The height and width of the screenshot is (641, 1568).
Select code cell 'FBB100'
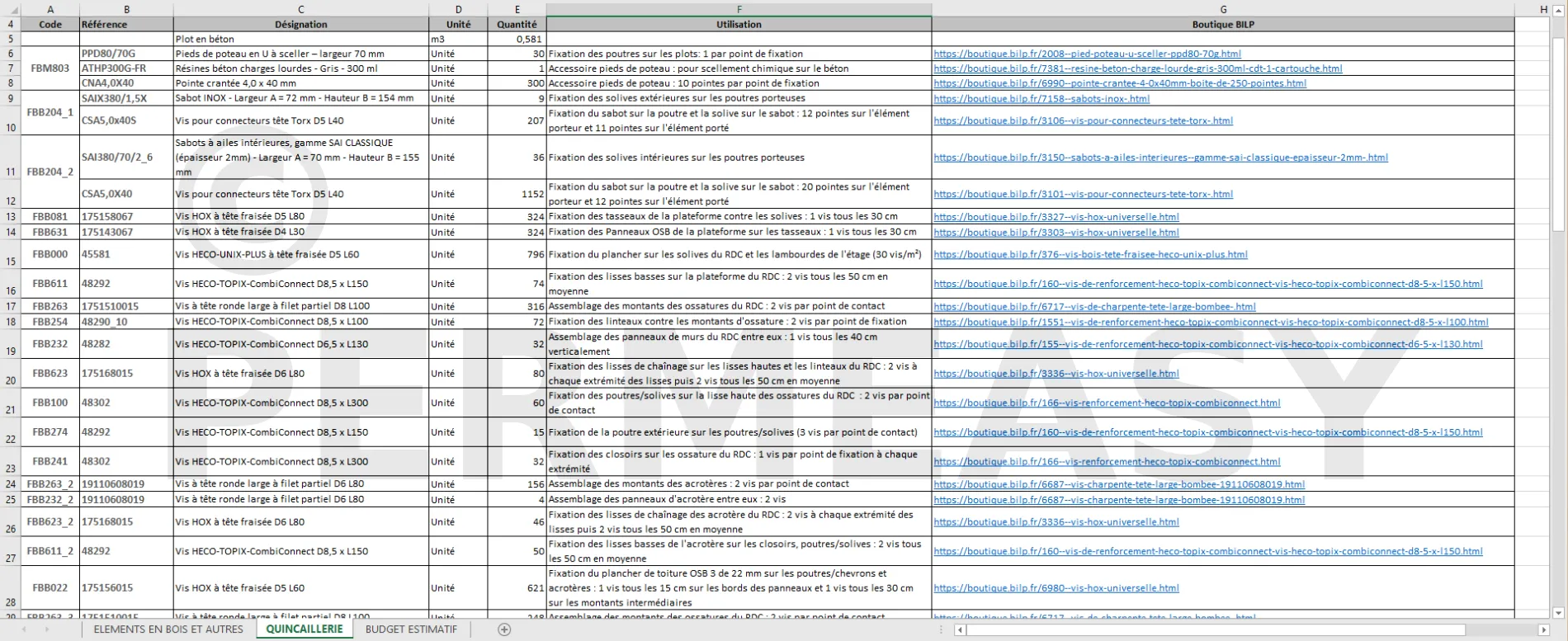50,403
